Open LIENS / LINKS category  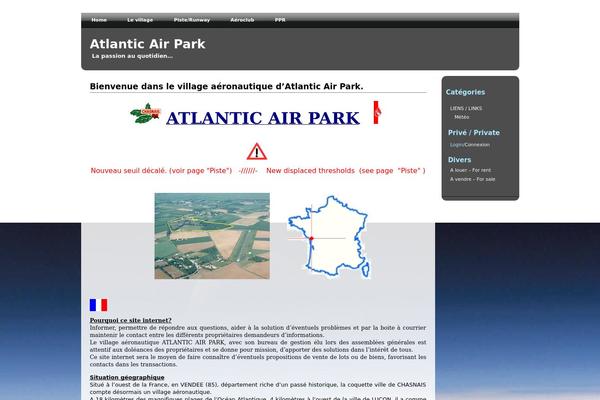pos(466,108)
